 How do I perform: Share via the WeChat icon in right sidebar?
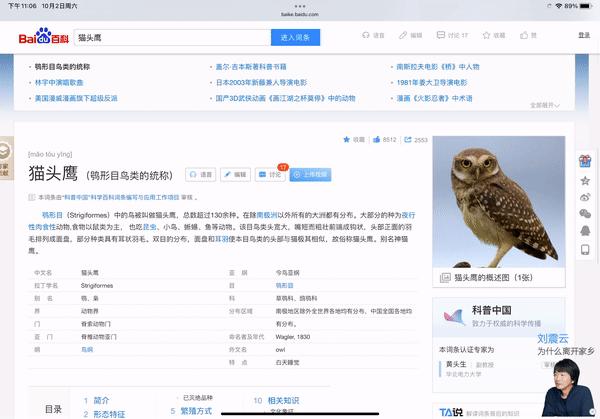tap(585, 214)
